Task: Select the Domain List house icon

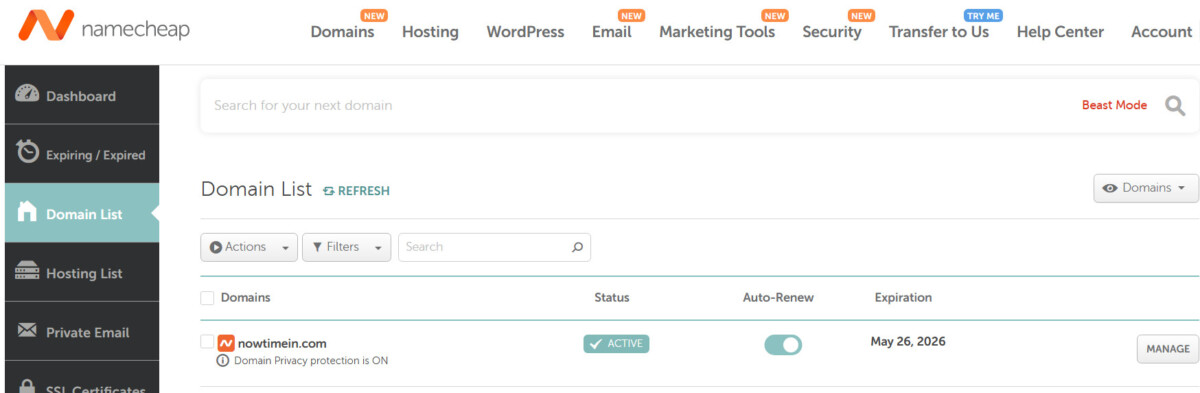Action: coord(28,212)
